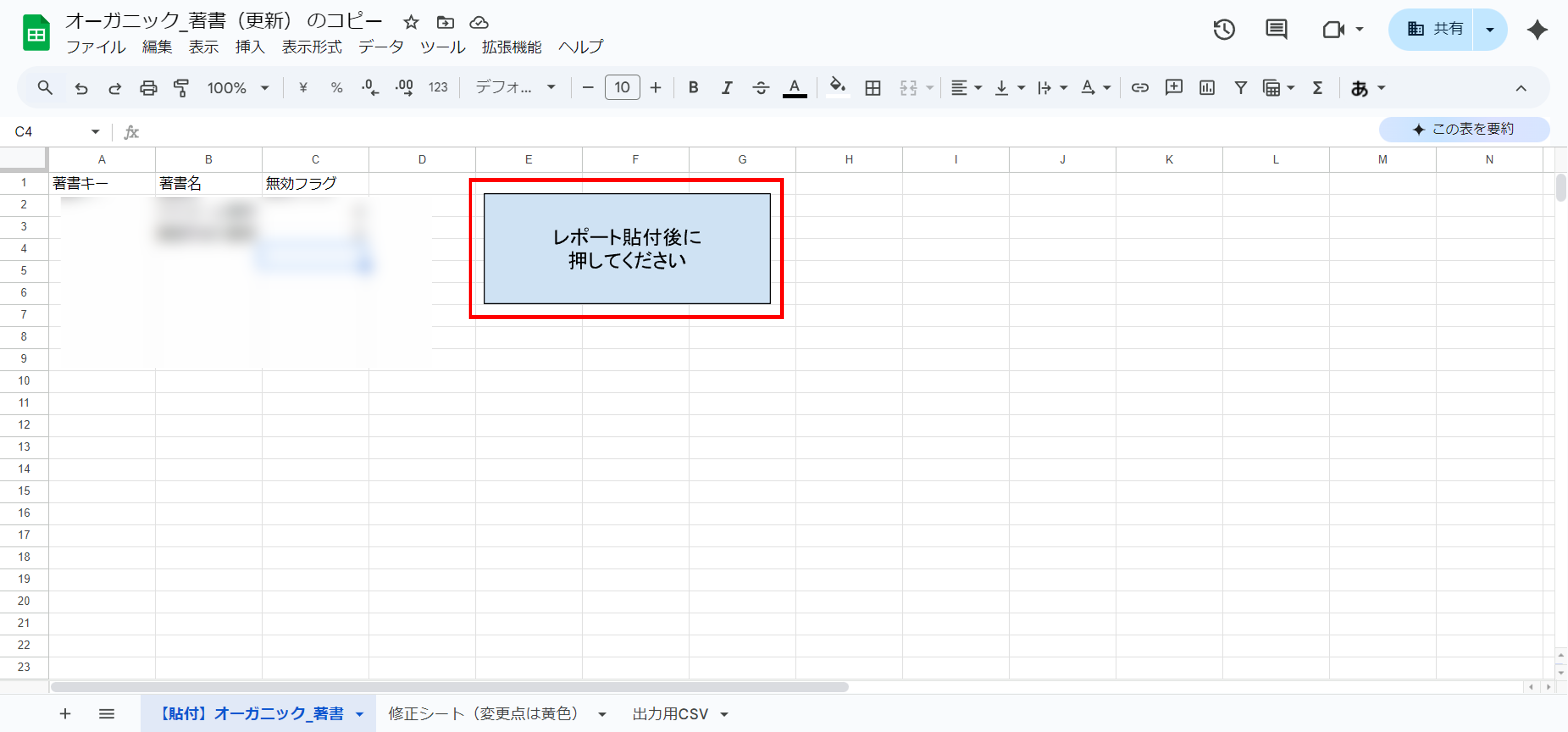This screenshot has height=732, width=1568.
Task: Click the functions sigma icon
Action: point(1317,88)
